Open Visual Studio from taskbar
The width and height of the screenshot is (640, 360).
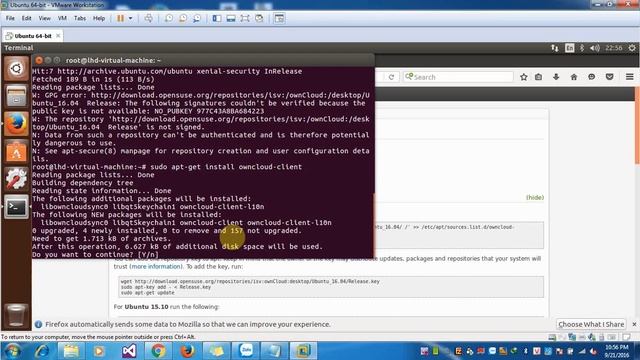(x=129, y=351)
